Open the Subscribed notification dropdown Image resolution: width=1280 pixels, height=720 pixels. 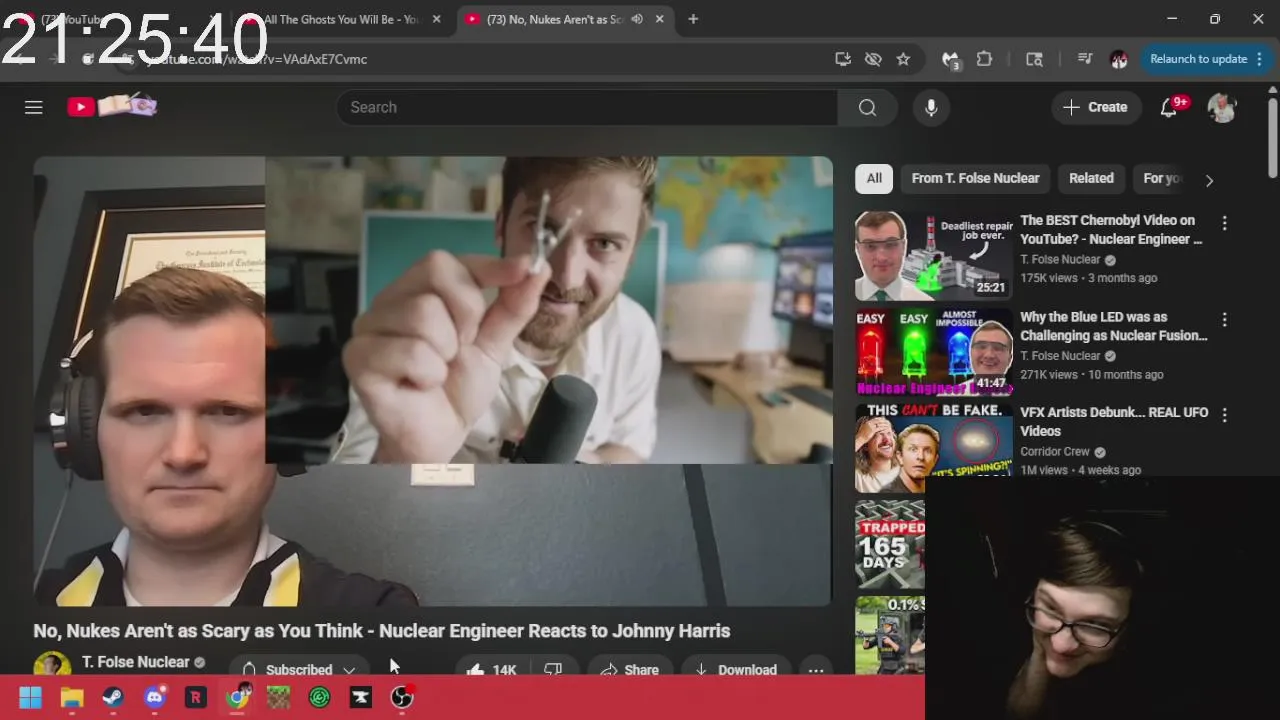(298, 669)
